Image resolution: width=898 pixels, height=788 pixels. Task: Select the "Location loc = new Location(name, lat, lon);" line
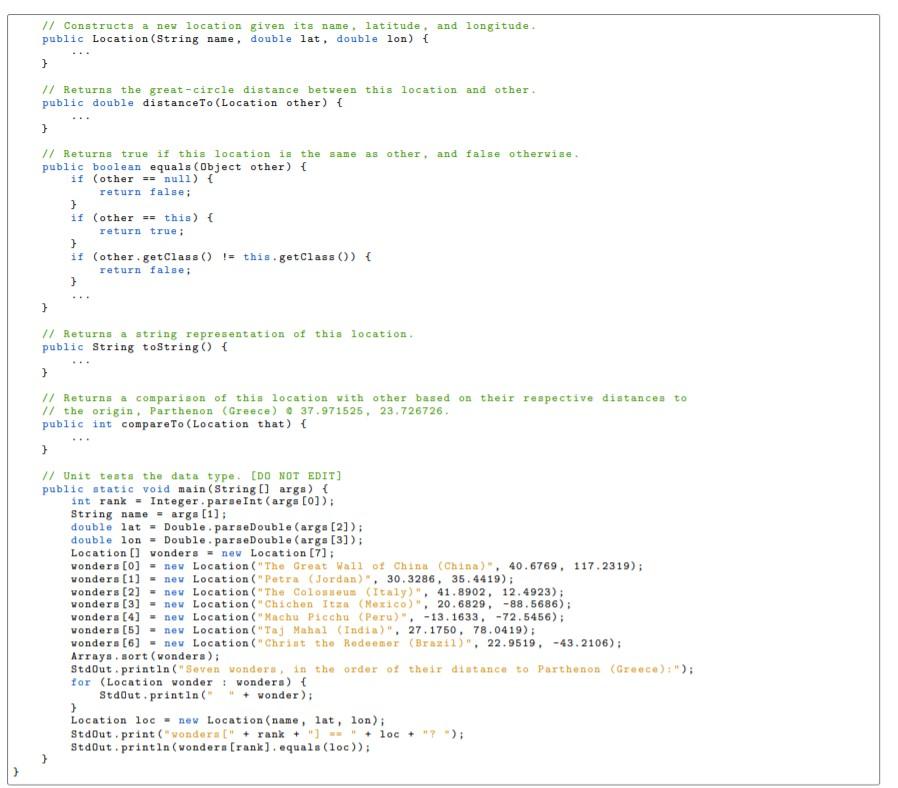tap(228, 720)
